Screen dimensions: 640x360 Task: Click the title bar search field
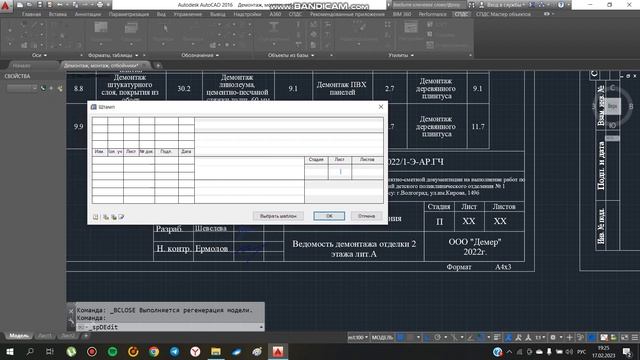pos(428,5)
